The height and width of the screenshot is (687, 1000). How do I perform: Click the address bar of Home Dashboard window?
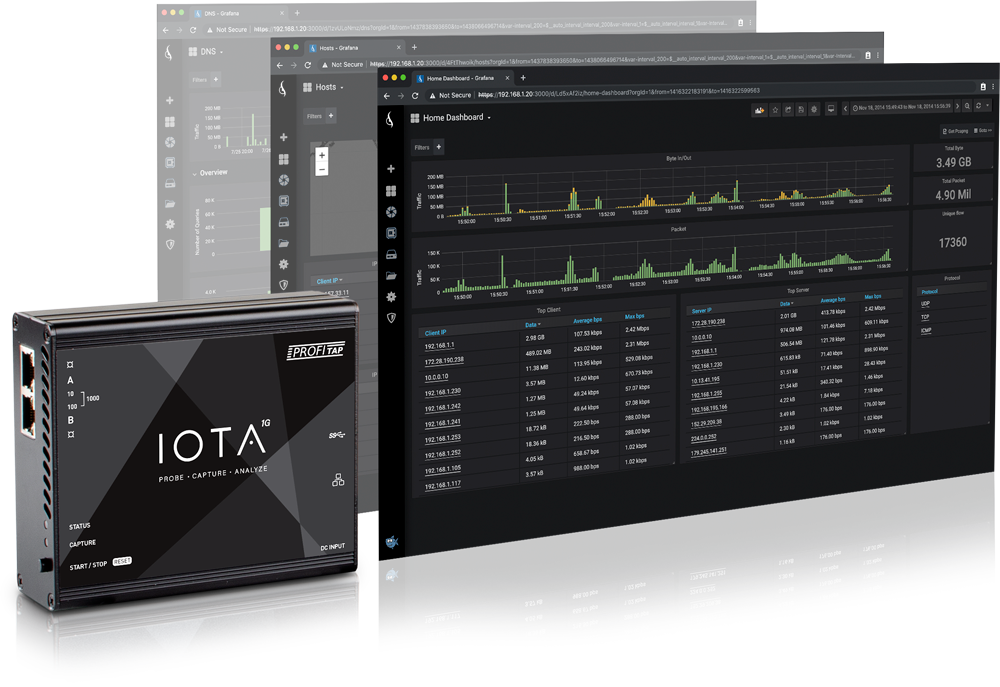702,92
